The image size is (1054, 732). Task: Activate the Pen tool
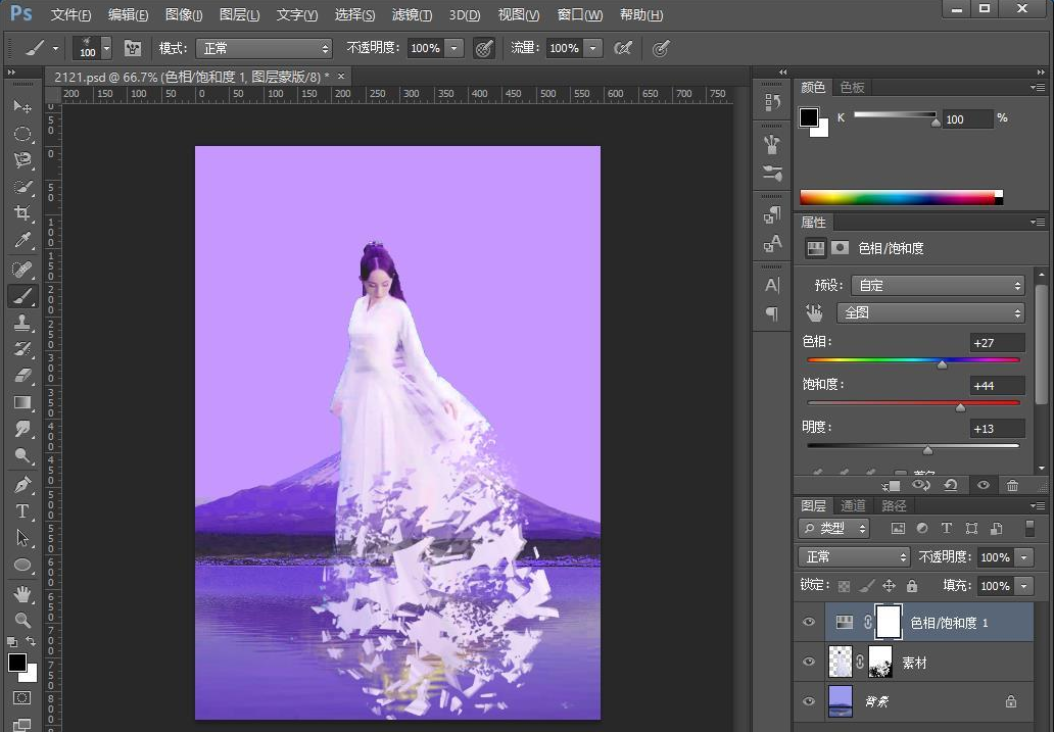point(22,485)
